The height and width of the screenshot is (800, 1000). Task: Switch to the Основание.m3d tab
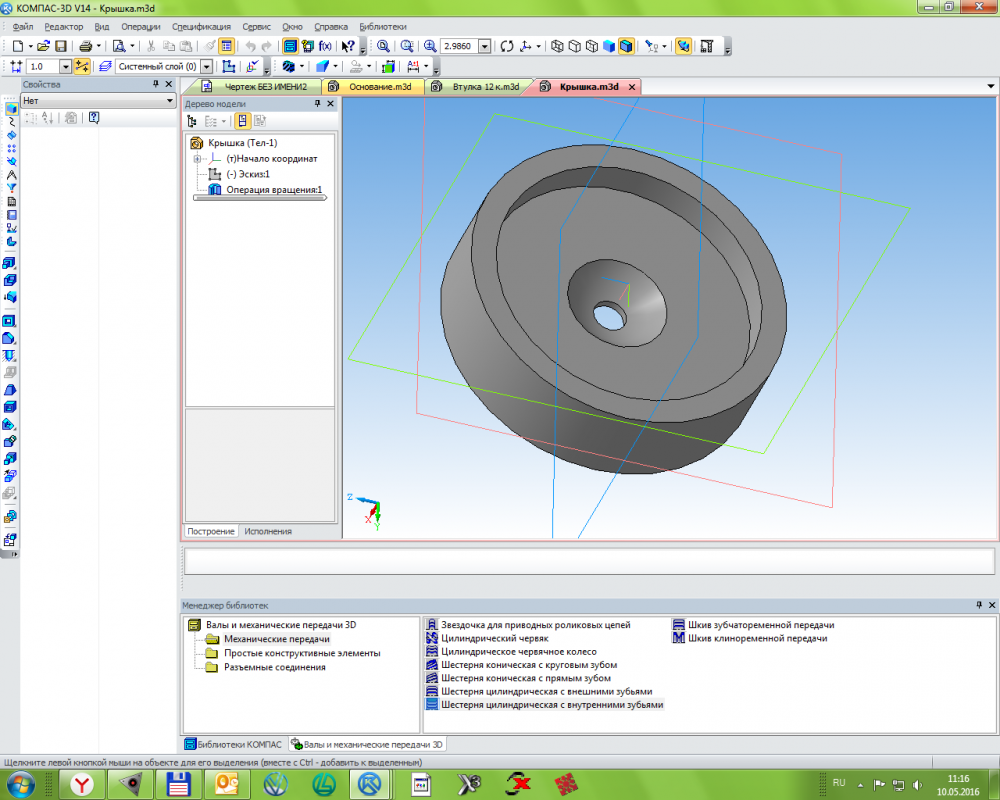pos(373,87)
